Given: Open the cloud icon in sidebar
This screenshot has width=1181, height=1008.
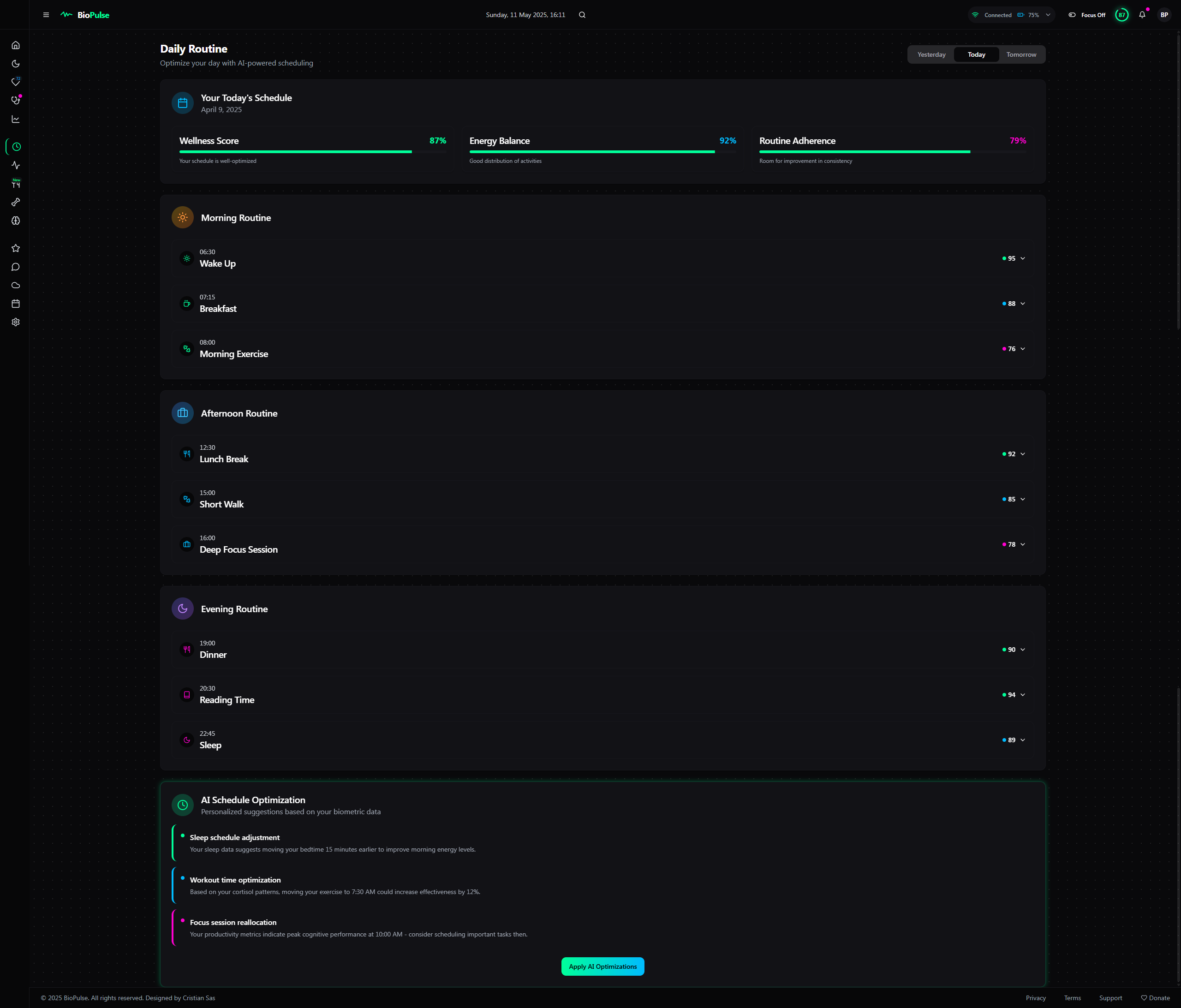Looking at the screenshot, I should (x=16, y=285).
